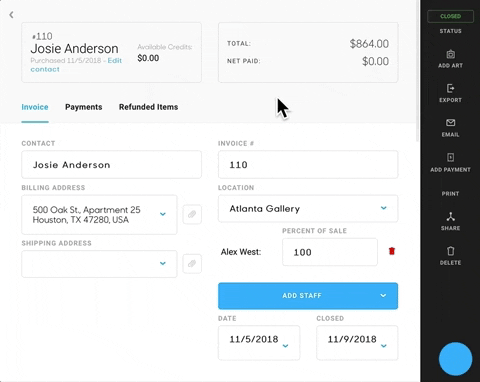Click the Percent of Sale field showing 100
Viewport: 480px width, 382px height.
coord(330,252)
